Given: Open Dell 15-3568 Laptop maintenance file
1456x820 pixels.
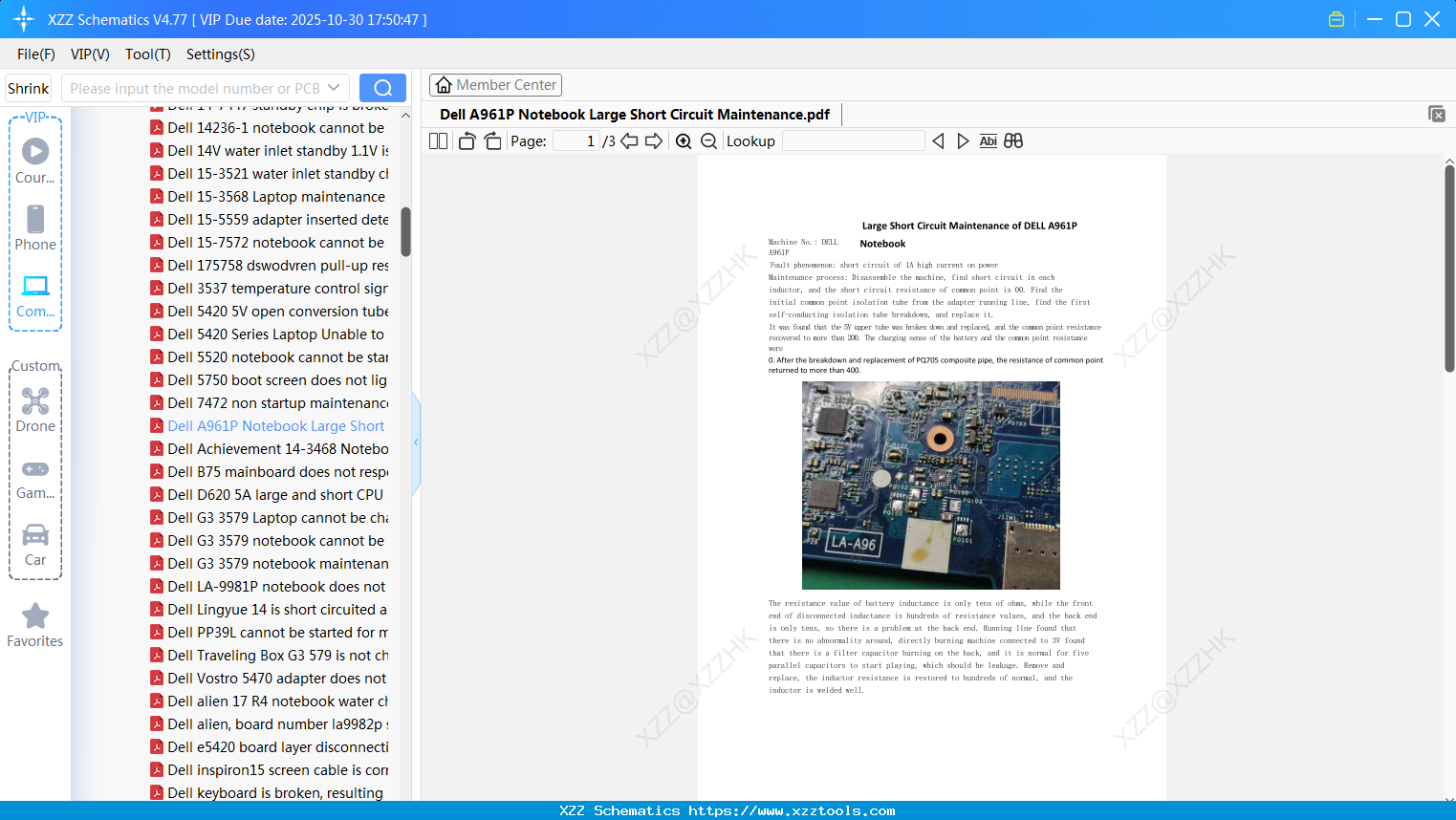Looking at the screenshot, I should click(268, 197).
